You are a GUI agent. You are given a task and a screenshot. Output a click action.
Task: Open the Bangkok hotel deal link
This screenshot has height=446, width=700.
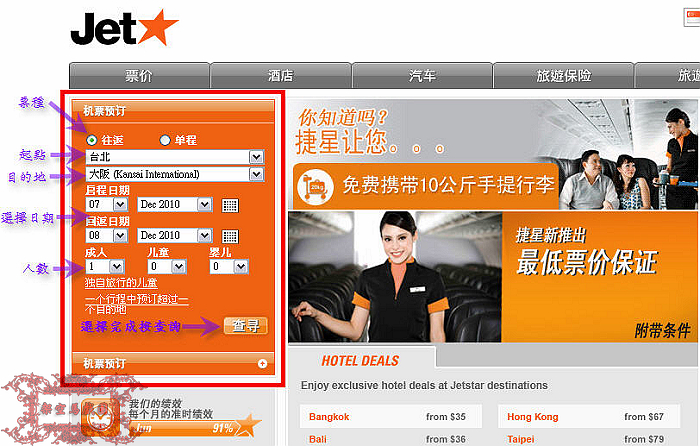(329, 417)
